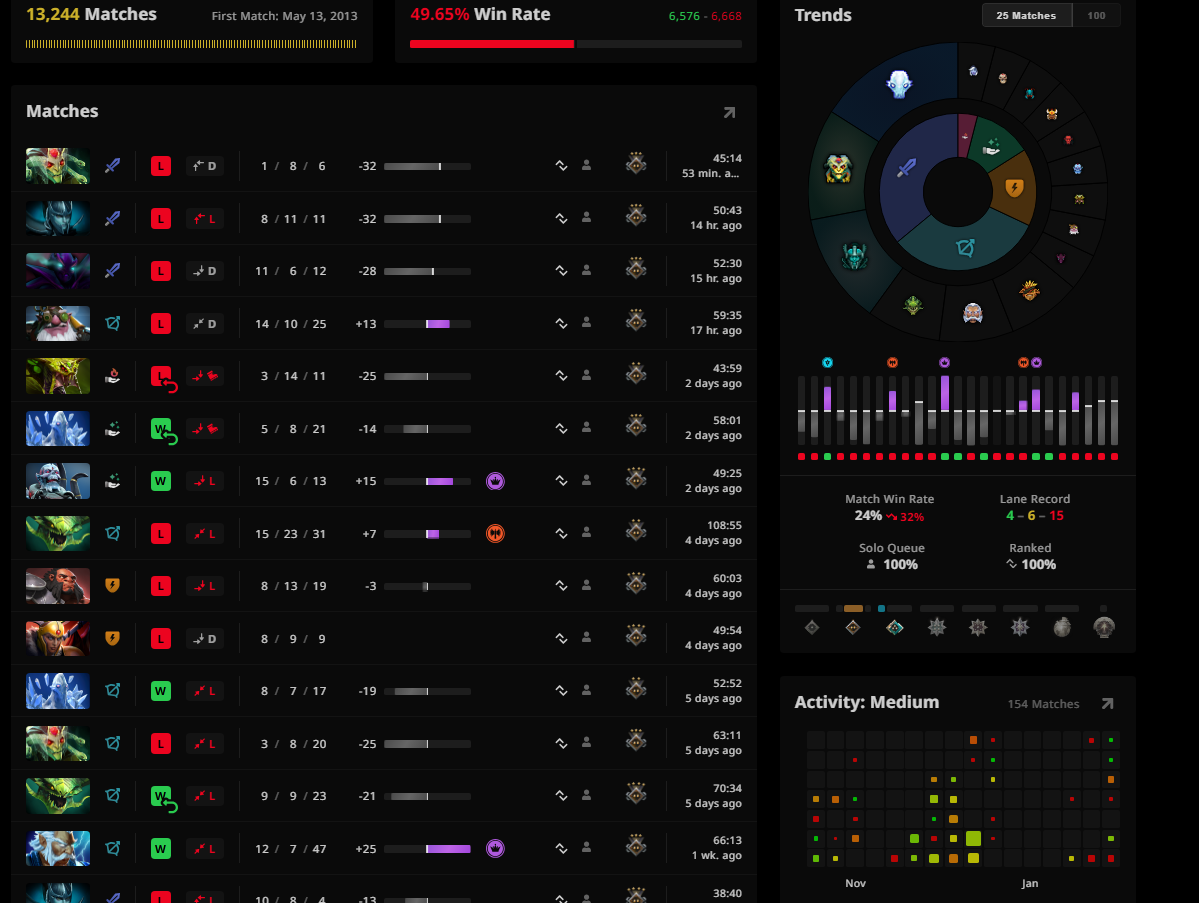The height and width of the screenshot is (903, 1199).
Task: Click the offlane shield role icon in 60:03 row
Action: coord(112,586)
